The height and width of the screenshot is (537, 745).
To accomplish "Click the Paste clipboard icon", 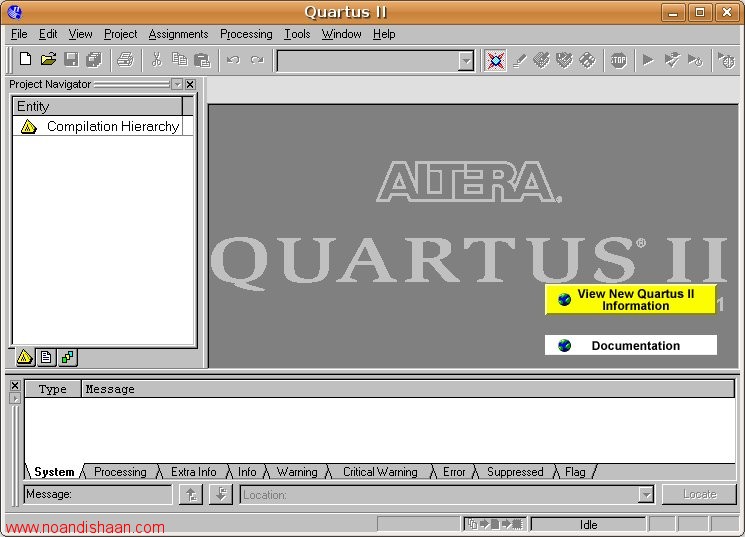I will point(202,60).
